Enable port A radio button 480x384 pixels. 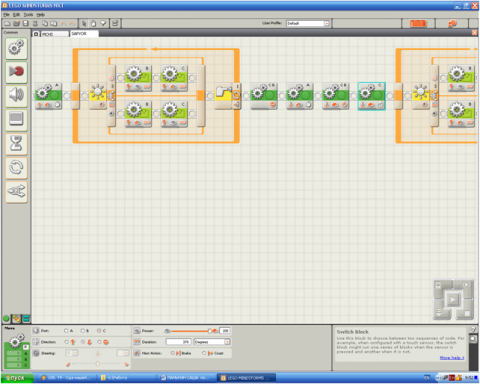[66, 331]
